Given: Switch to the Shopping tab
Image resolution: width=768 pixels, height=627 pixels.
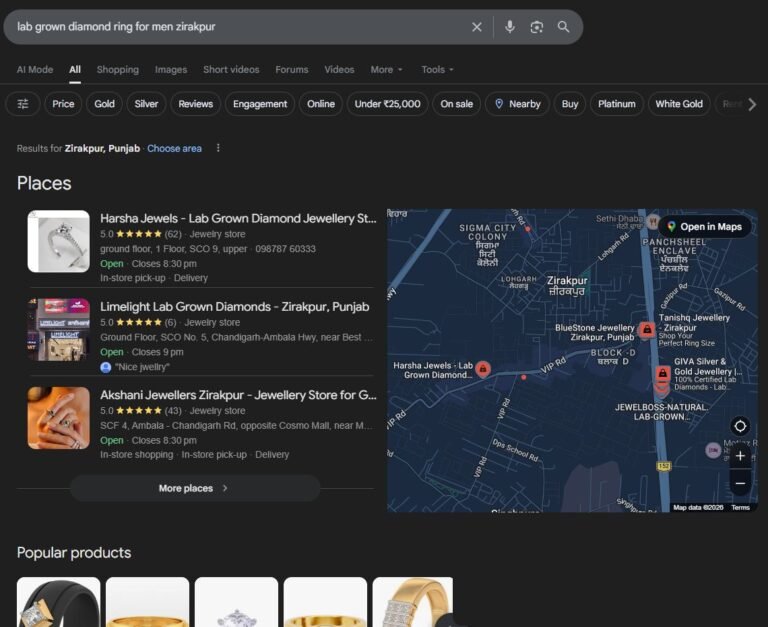Looking at the screenshot, I should [x=118, y=70].
